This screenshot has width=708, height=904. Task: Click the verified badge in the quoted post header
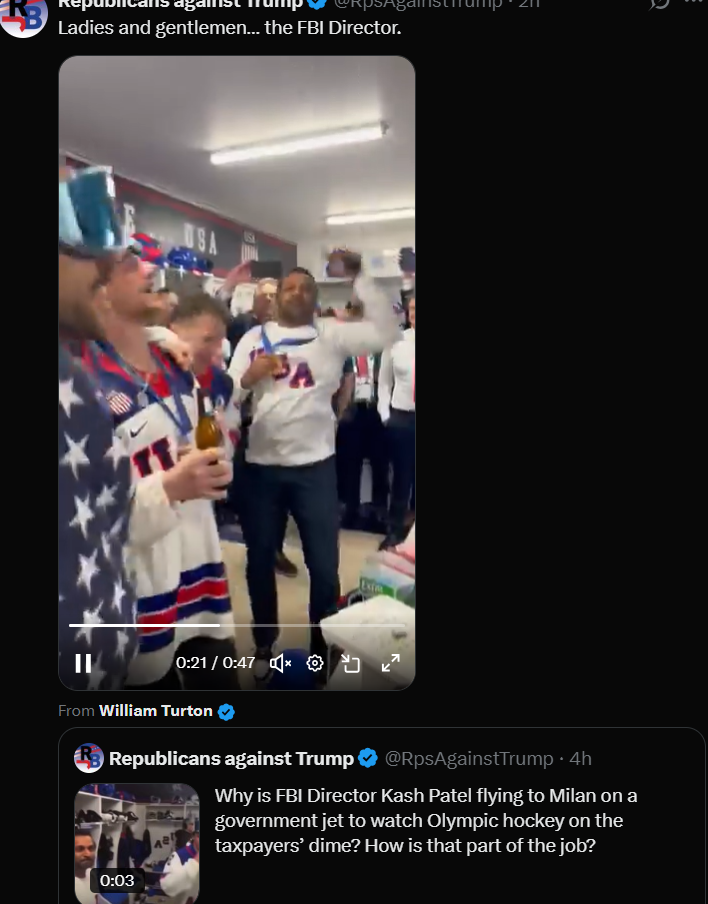coord(368,758)
